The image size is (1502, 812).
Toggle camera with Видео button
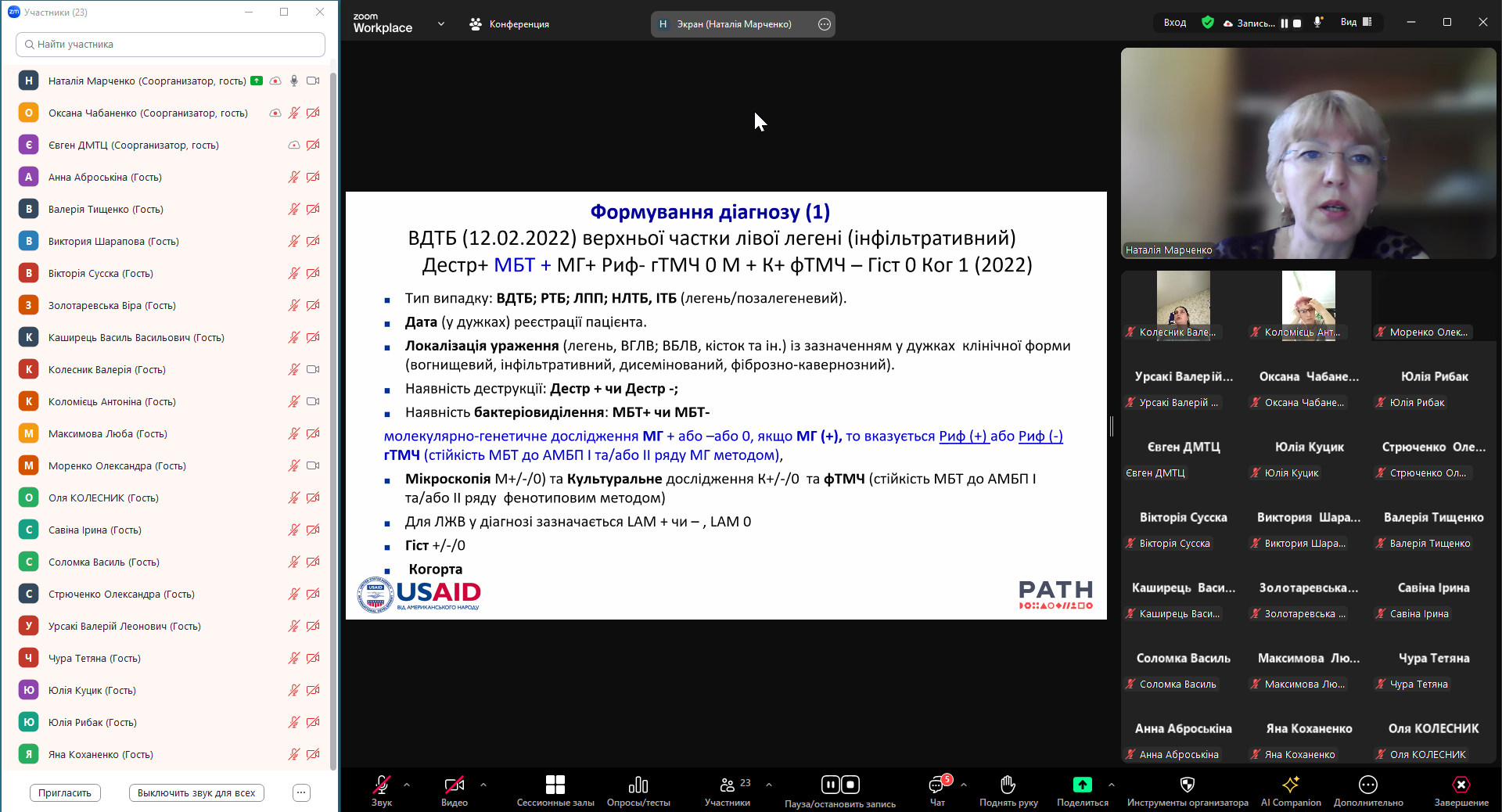pyautogui.click(x=454, y=785)
